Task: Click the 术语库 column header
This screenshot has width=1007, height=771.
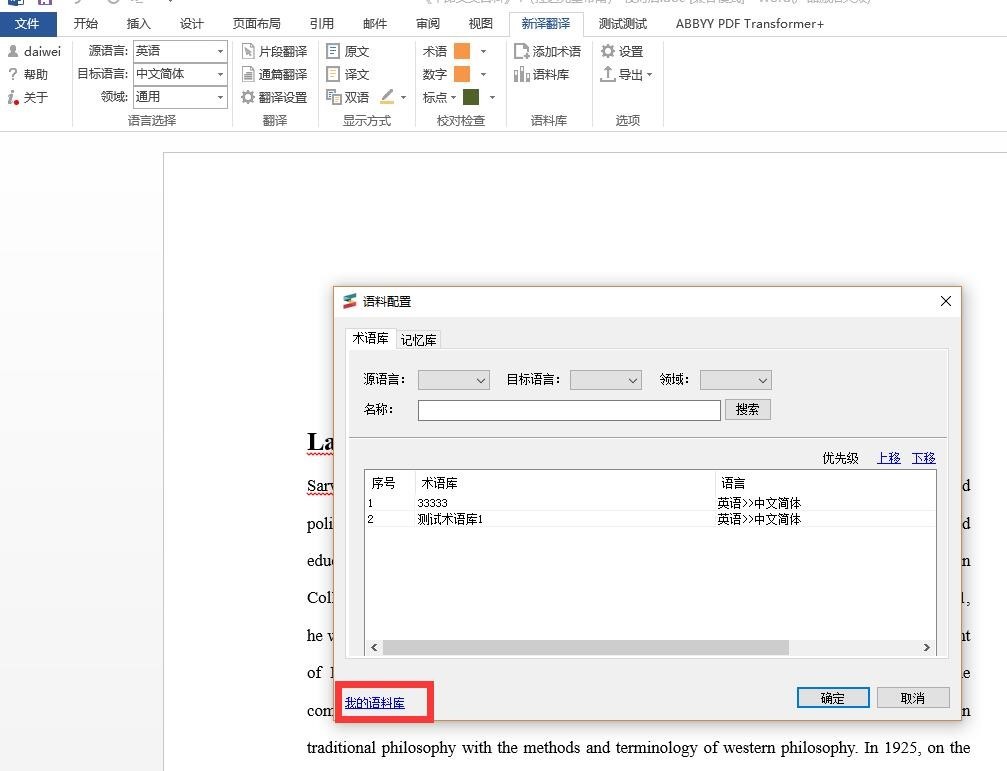Action: coord(565,483)
